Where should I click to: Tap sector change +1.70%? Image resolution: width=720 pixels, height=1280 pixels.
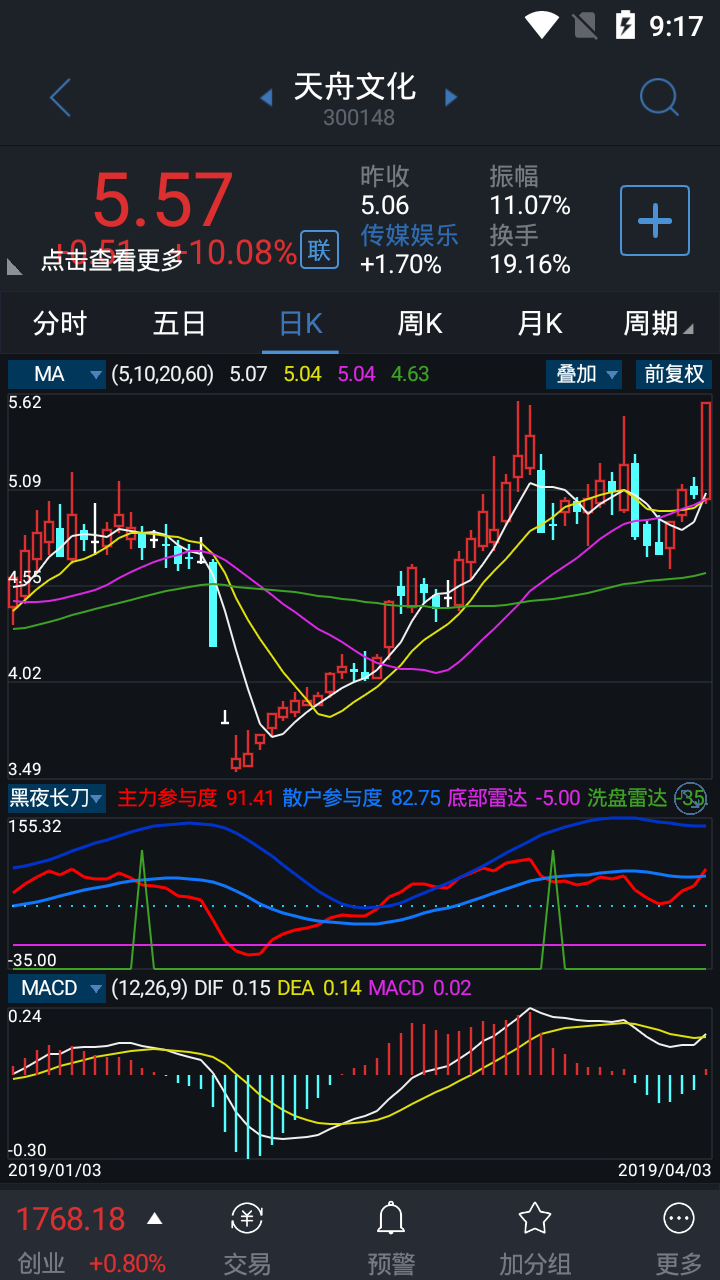(401, 265)
